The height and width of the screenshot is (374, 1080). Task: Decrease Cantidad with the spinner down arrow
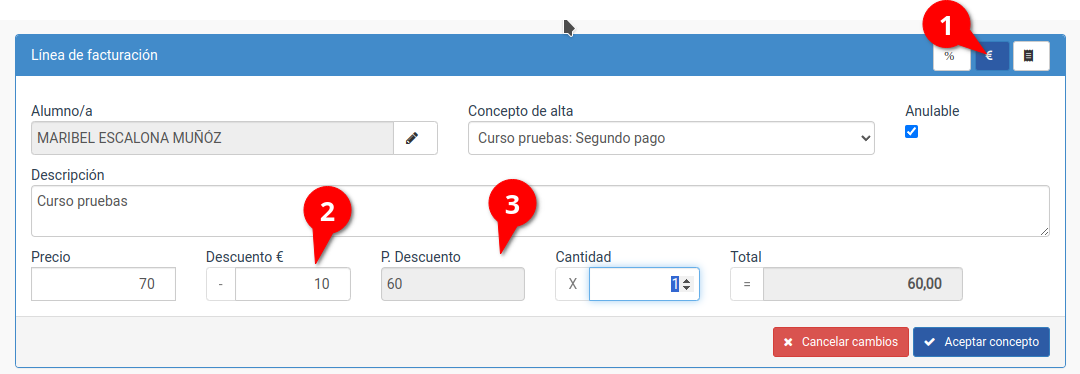pyautogui.click(x=687, y=288)
